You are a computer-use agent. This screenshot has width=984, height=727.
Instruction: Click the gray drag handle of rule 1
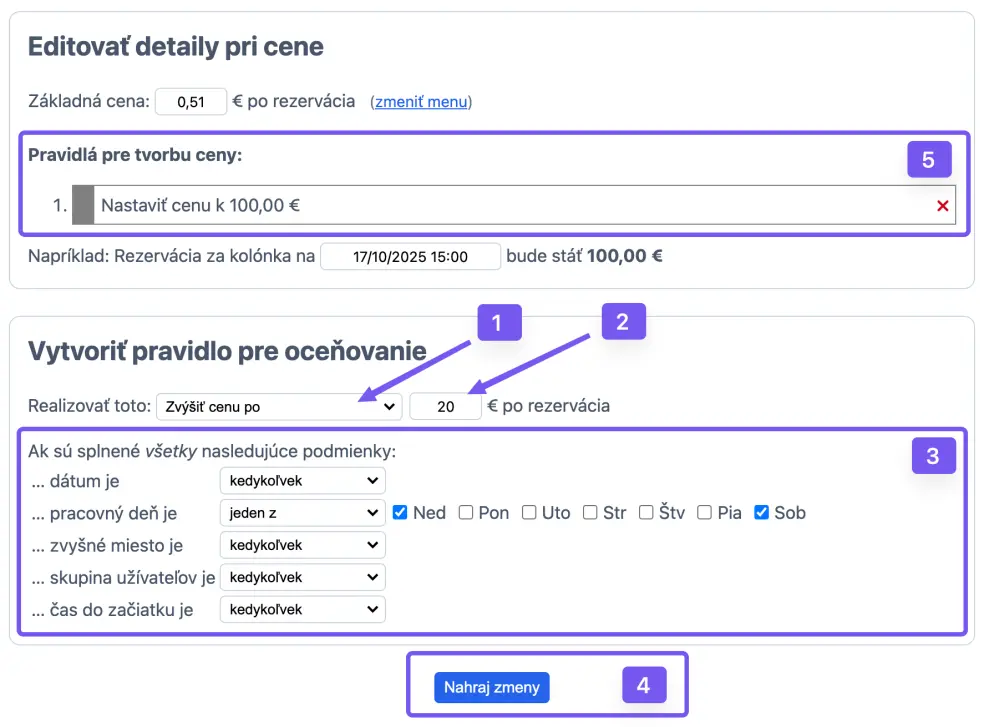(x=83, y=205)
